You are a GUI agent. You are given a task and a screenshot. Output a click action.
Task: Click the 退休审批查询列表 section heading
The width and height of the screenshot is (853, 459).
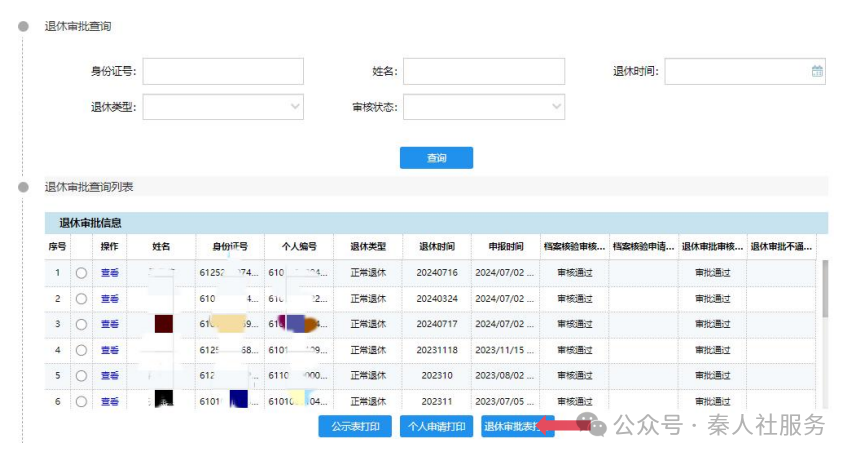pos(89,187)
